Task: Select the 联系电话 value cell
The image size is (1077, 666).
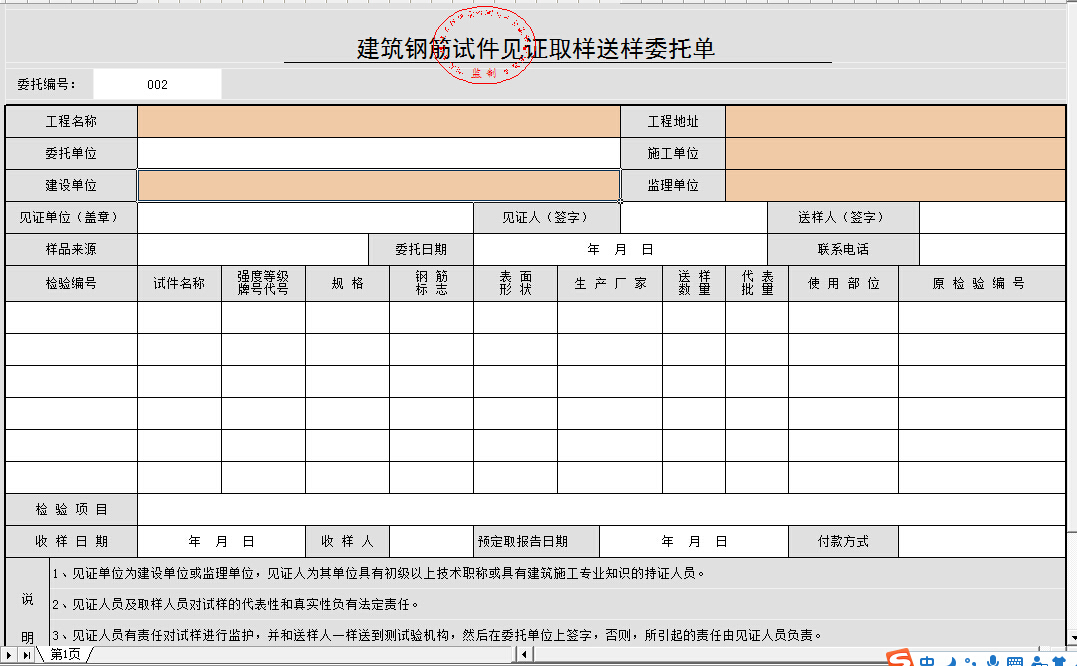Action: (x=991, y=249)
